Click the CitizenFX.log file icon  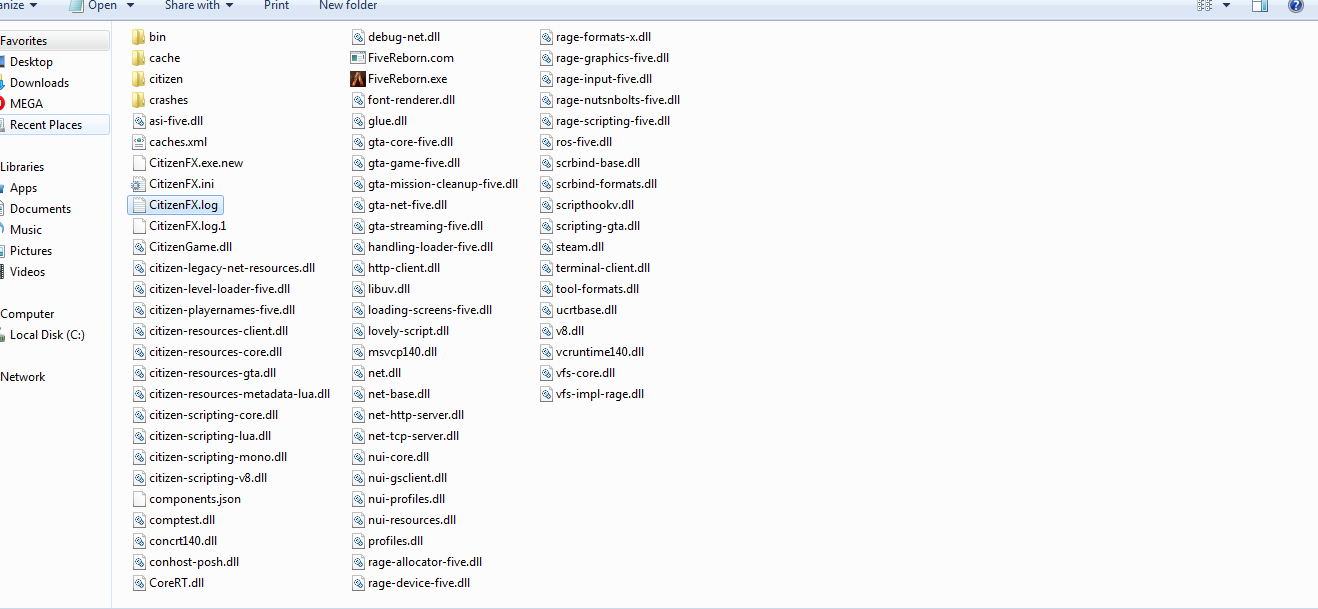(x=138, y=205)
